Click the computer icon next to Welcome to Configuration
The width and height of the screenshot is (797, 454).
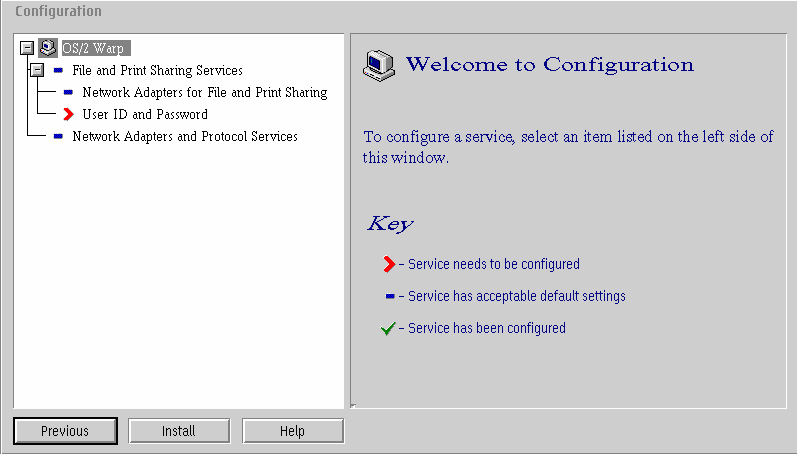pyautogui.click(x=379, y=66)
